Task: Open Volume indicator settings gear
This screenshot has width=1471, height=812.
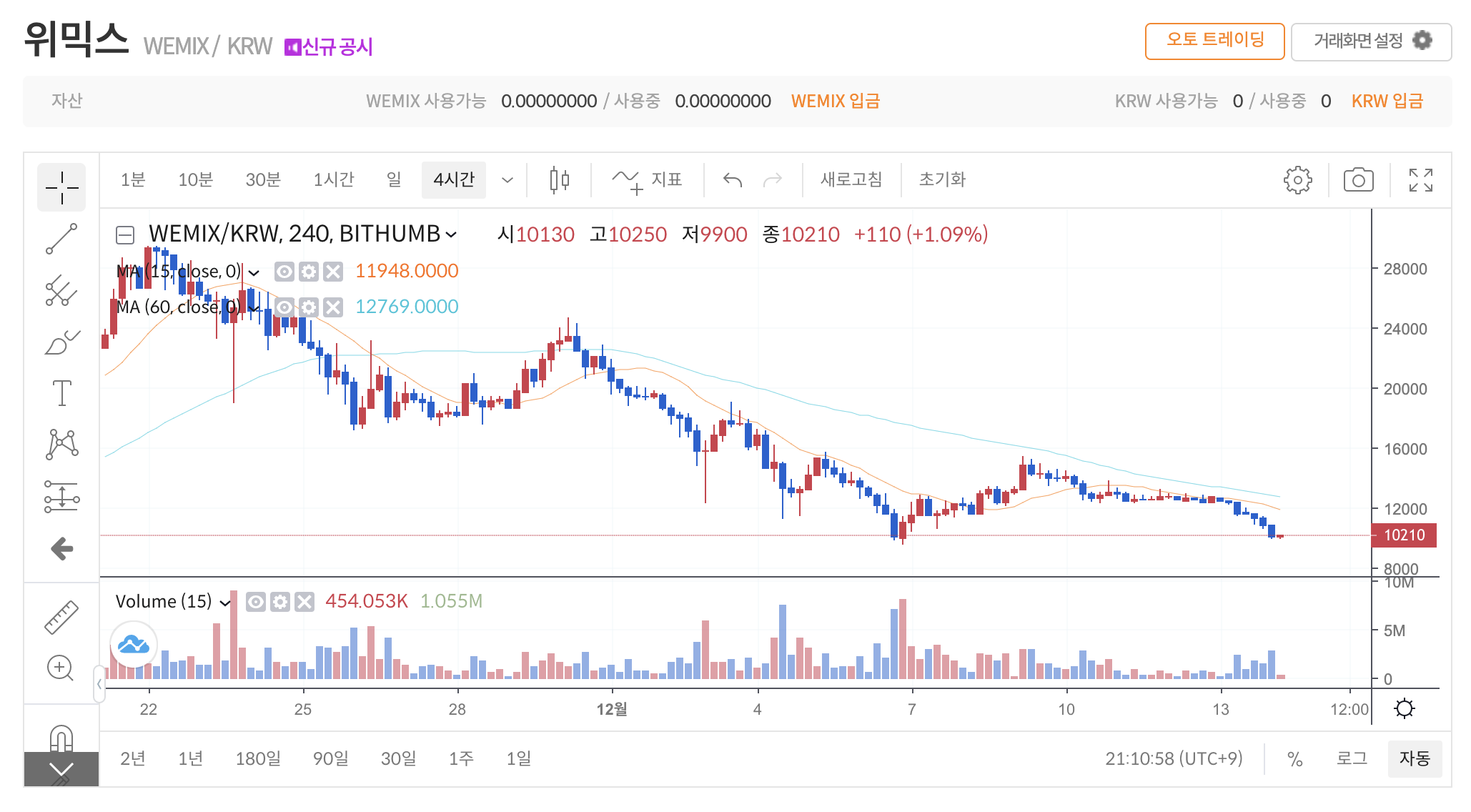Action: 280,602
